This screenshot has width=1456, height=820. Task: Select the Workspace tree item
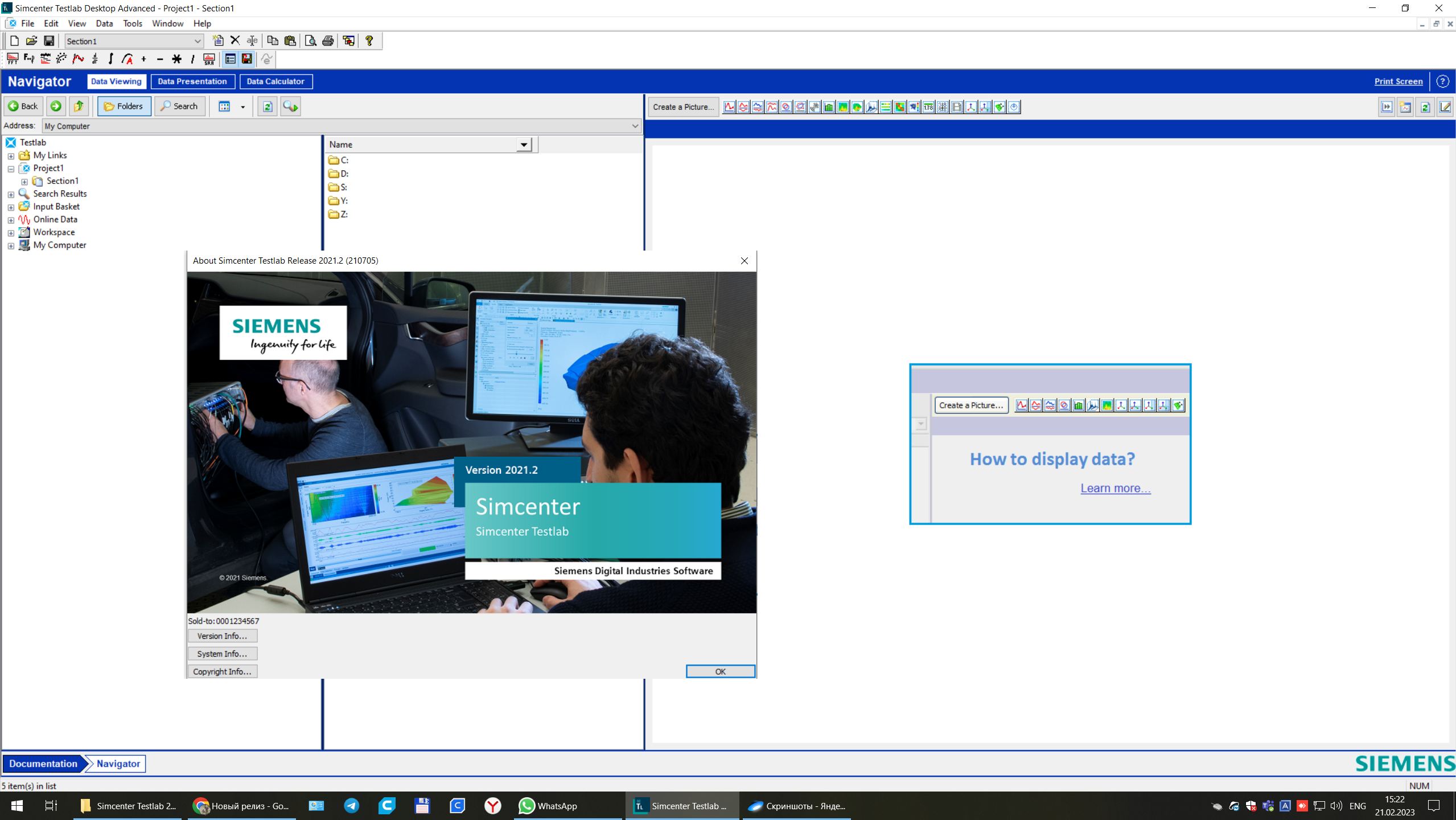pyautogui.click(x=54, y=232)
